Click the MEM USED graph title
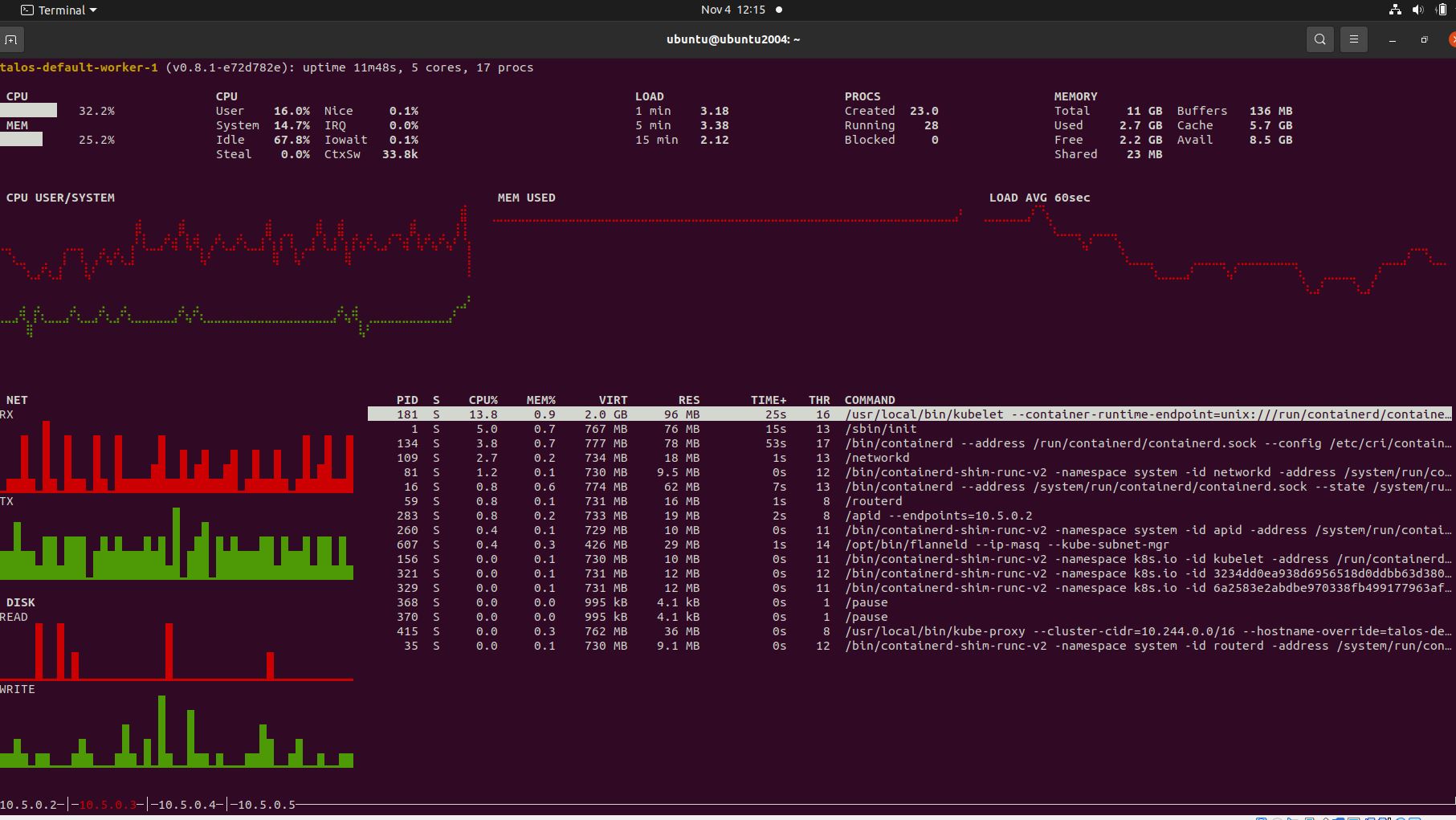The image size is (1456, 820). (526, 198)
